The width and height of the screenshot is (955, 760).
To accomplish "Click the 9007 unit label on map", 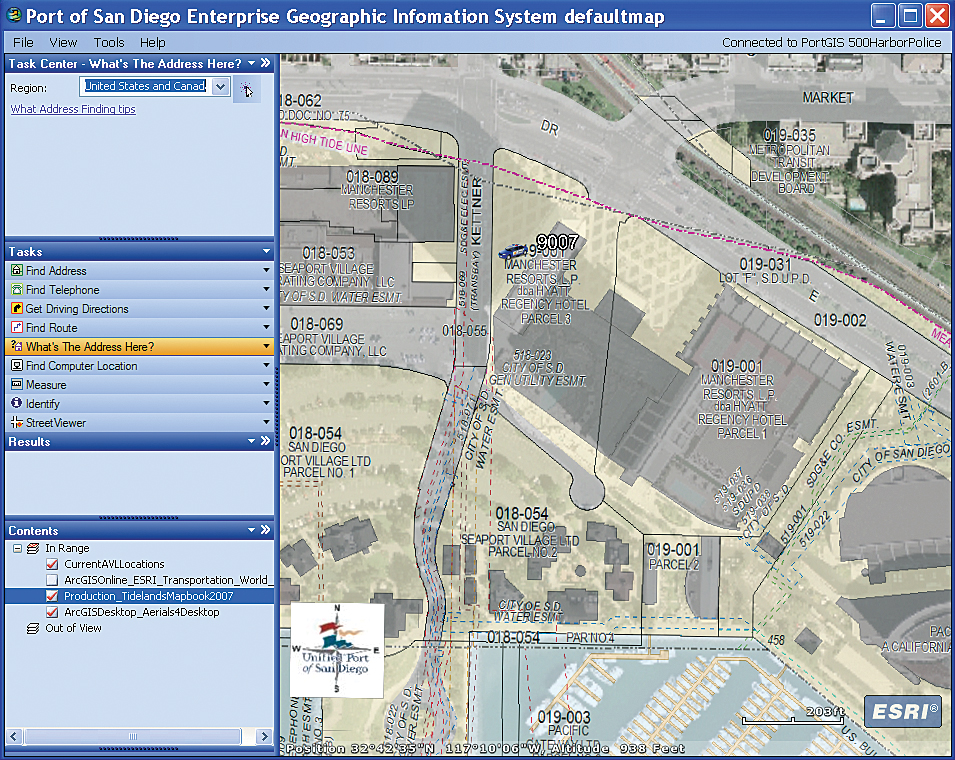I will (557, 242).
